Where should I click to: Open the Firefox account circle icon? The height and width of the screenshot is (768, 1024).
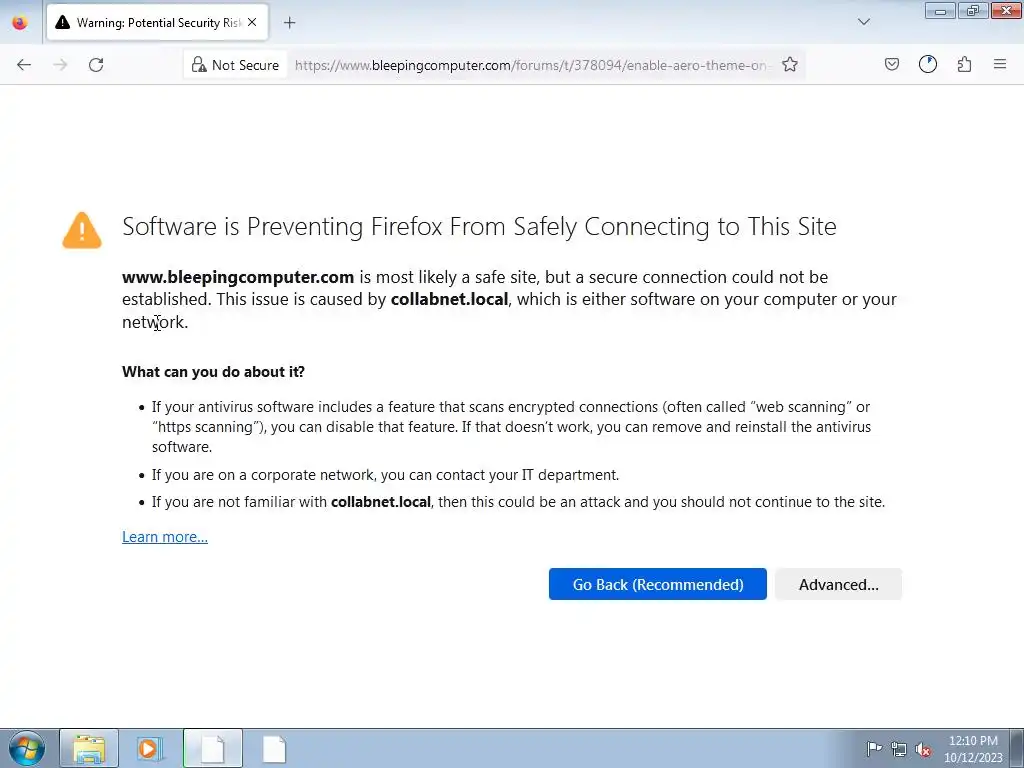pos(927,64)
